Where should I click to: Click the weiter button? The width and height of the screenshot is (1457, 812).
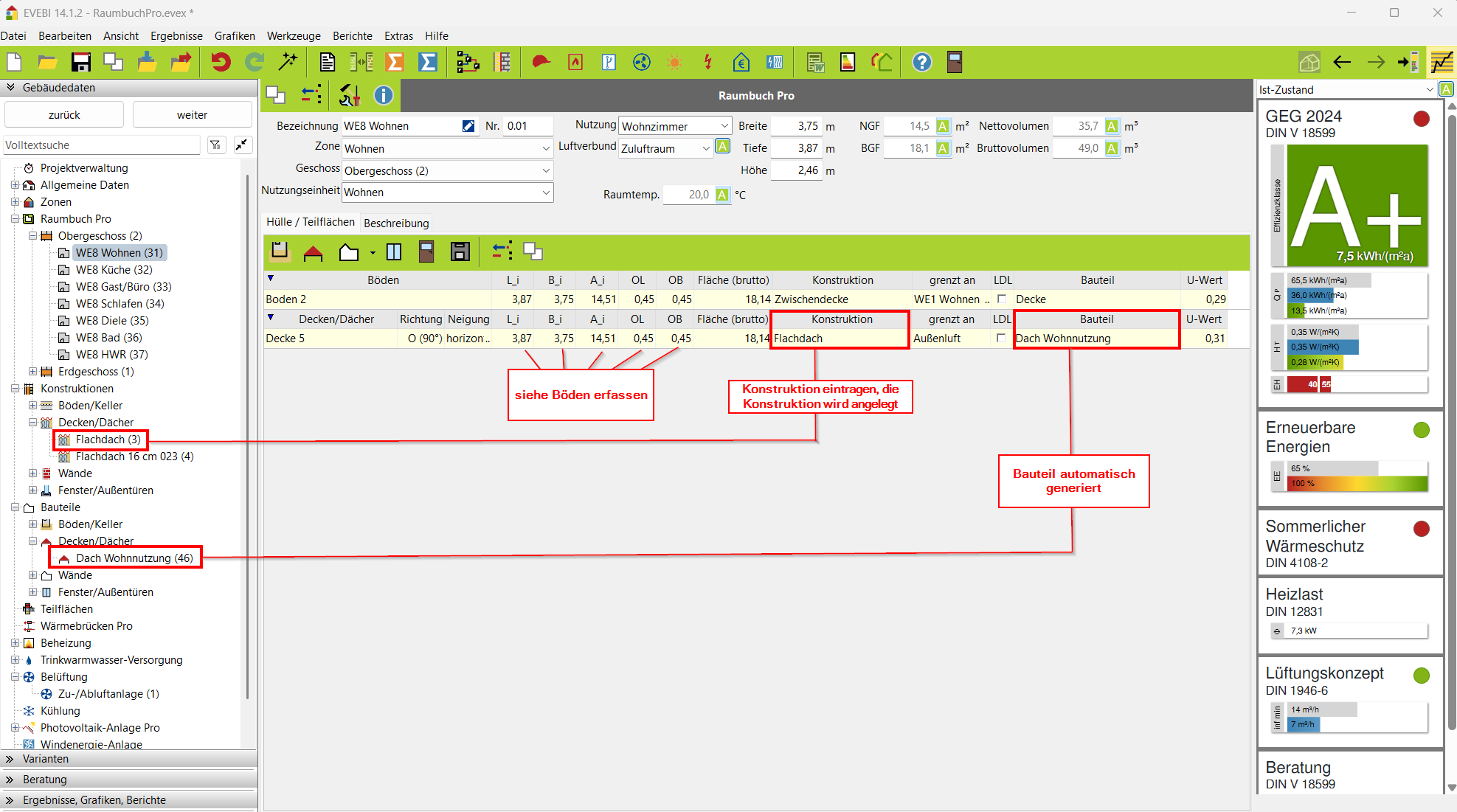tap(192, 115)
